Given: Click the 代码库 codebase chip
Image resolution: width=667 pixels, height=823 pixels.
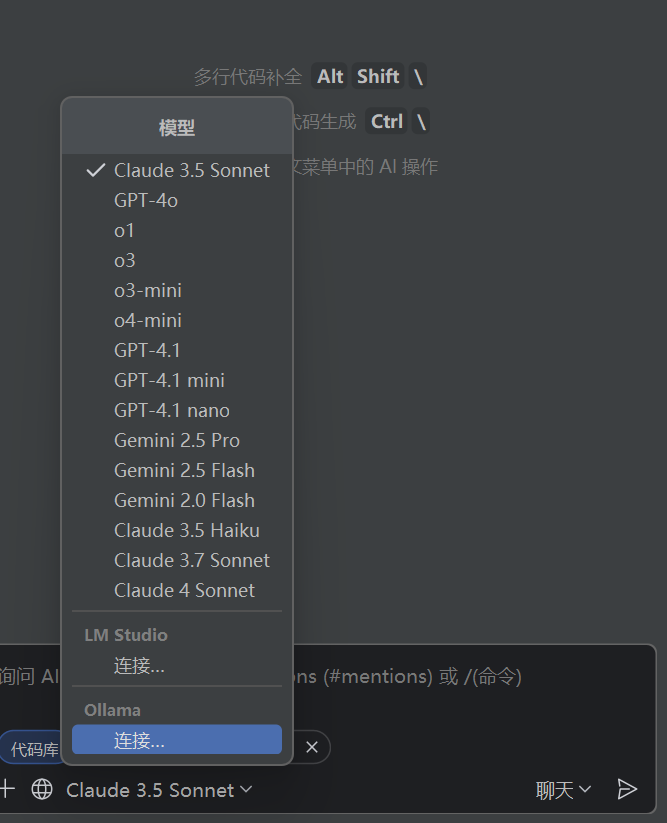Looking at the screenshot, I should pyautogui.click(x=34, y=749).
